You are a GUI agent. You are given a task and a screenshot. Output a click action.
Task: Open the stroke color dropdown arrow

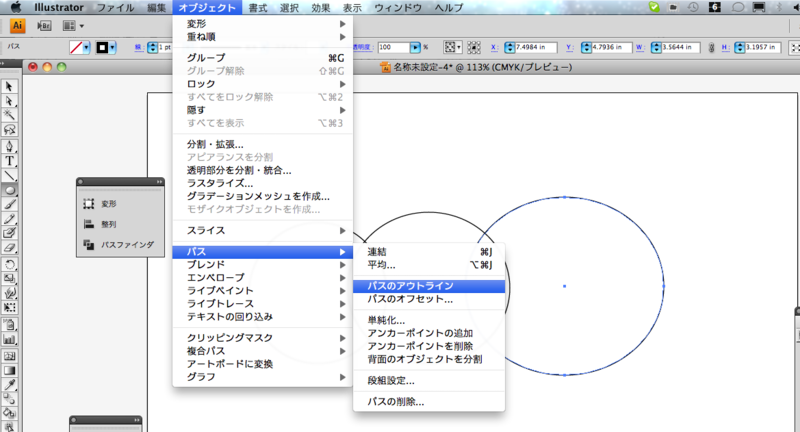(x=112, y=47)
